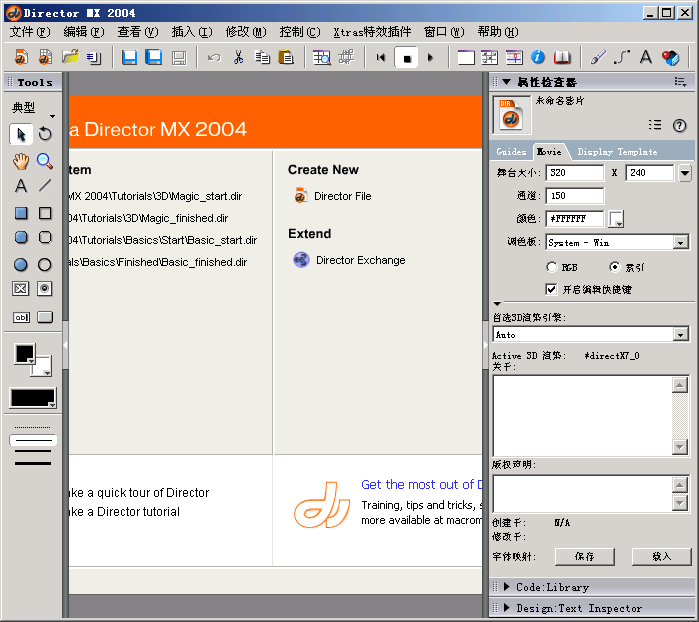Viewport: 699px width, 622px height.
Task: Select the Filled Rectangle tool
Action: click(x=21, y=213)
